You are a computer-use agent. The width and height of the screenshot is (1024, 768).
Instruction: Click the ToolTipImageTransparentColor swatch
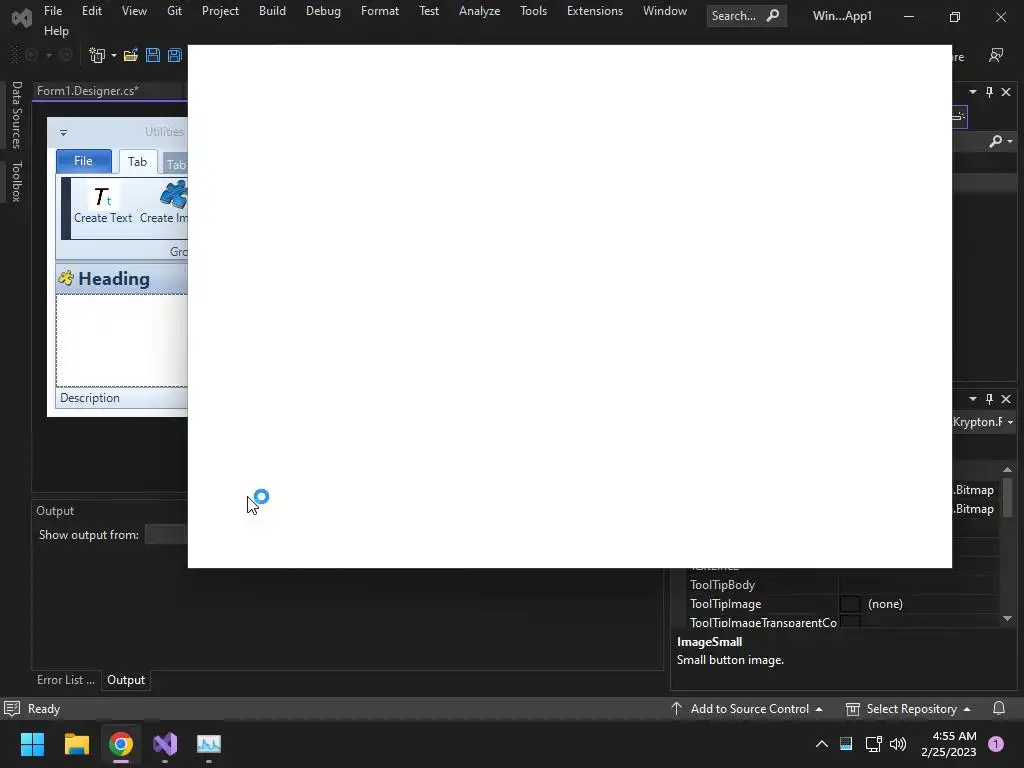pos(850,621)
